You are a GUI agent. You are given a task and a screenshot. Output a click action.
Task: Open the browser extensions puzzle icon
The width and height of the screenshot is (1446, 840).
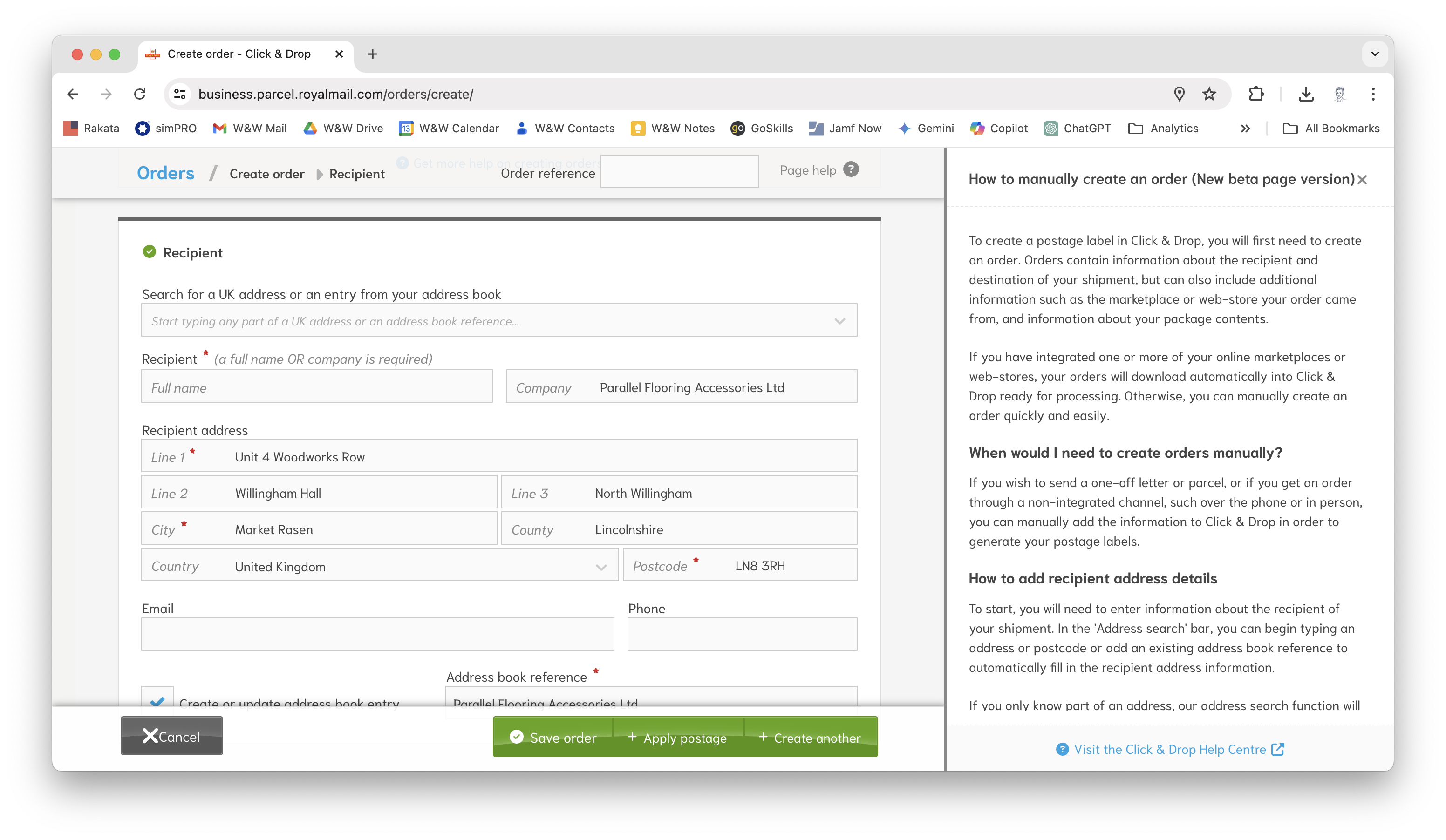click(x=1256, y=94)
